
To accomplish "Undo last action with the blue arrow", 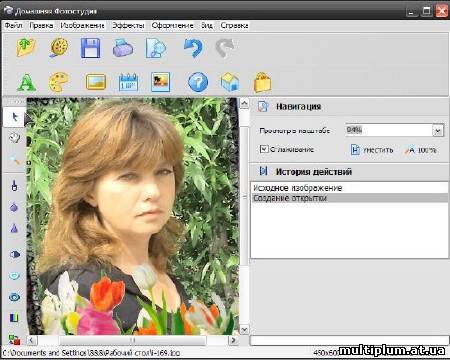I will click(x=194, y=48).
